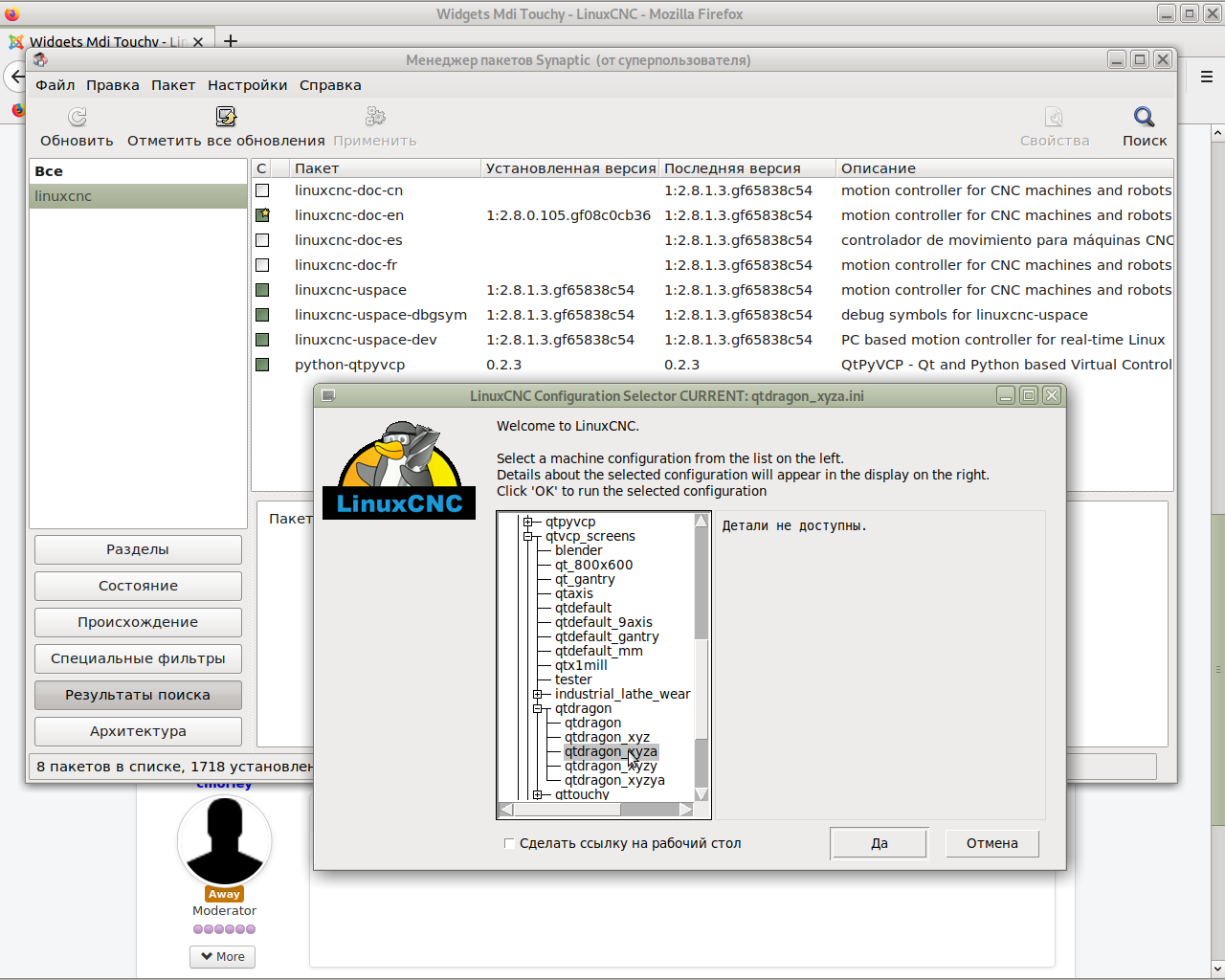
Task: Toggle status box for linuxcnc-doc-en
Action: click(x=262, y=215)
